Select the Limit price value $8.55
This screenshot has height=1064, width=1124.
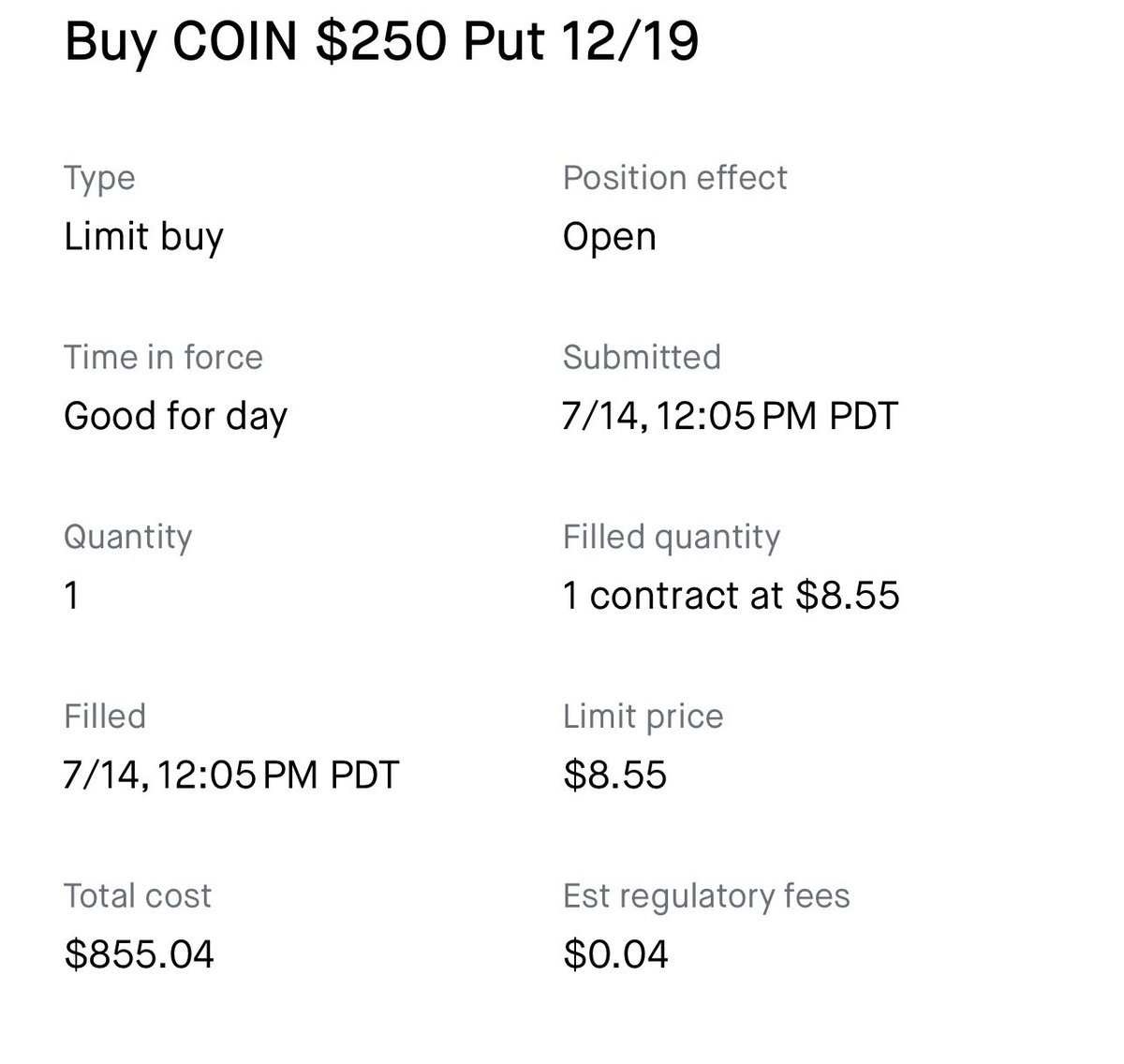(x=614, y=776)
